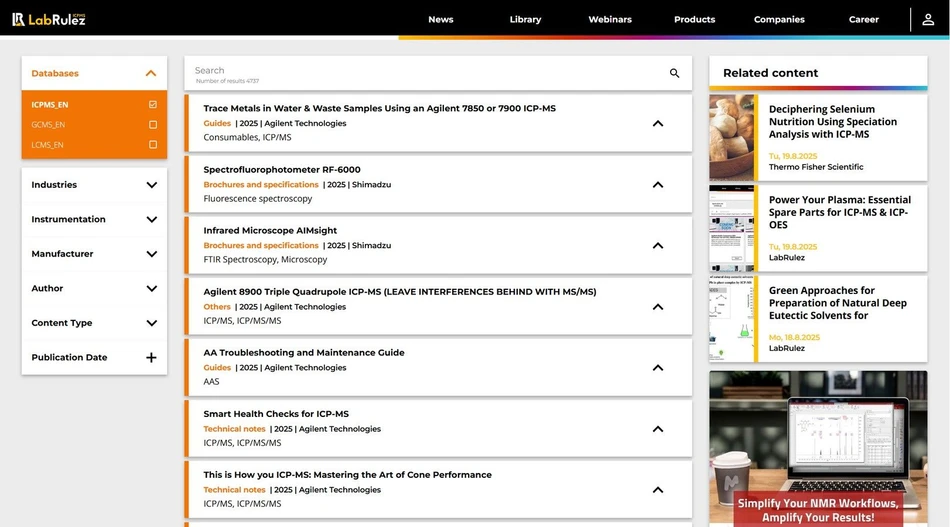Open Spectrofluorophotometer RF-6000 result
The image size is (950, 527).
282,170
